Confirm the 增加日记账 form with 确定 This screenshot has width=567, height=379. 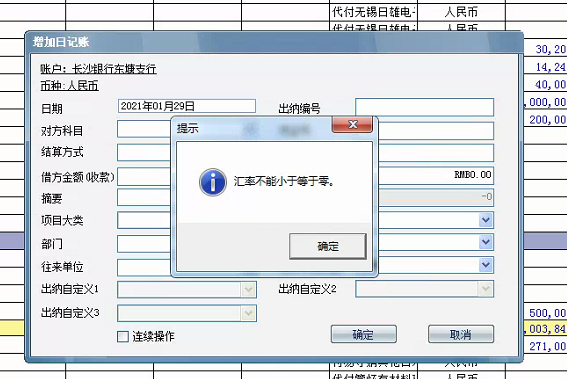click(363, 334)
